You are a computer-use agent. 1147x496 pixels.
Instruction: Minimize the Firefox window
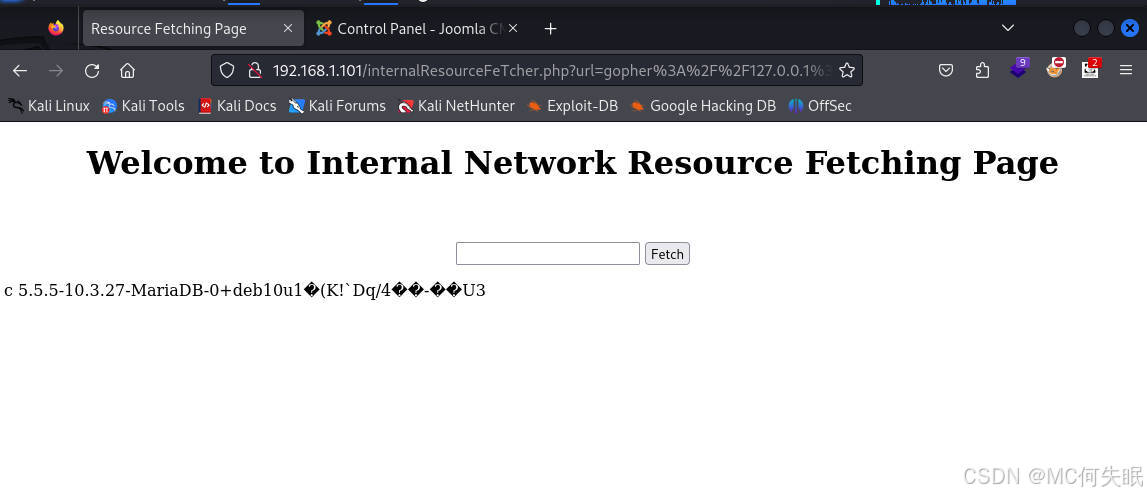pos(1082,28)
